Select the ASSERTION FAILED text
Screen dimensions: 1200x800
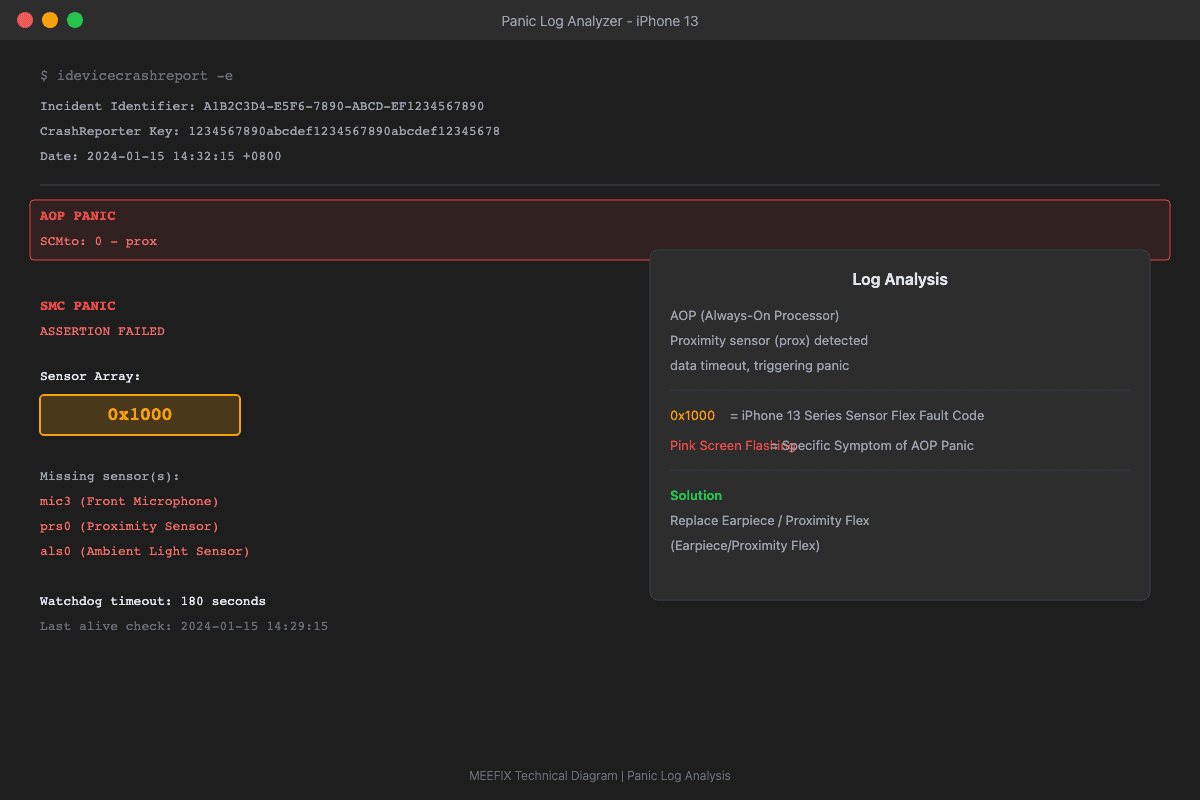coord(102,331)
